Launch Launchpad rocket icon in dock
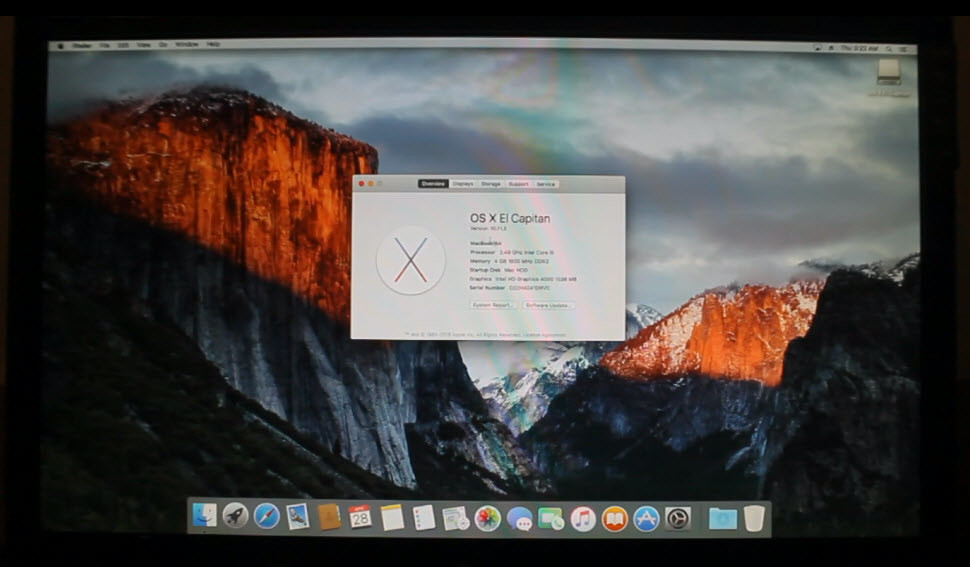Screen dimensions: 970x567 pos(235,516)
